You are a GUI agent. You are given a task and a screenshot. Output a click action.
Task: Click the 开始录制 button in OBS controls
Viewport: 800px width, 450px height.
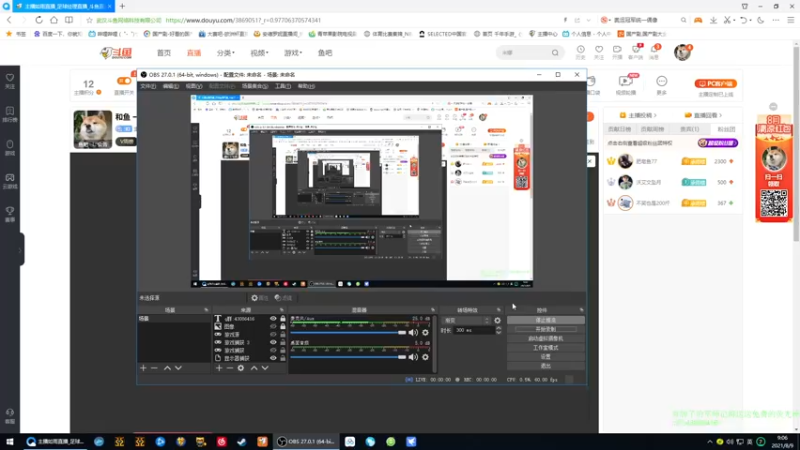pyautogui.click(x=545, y=330)
